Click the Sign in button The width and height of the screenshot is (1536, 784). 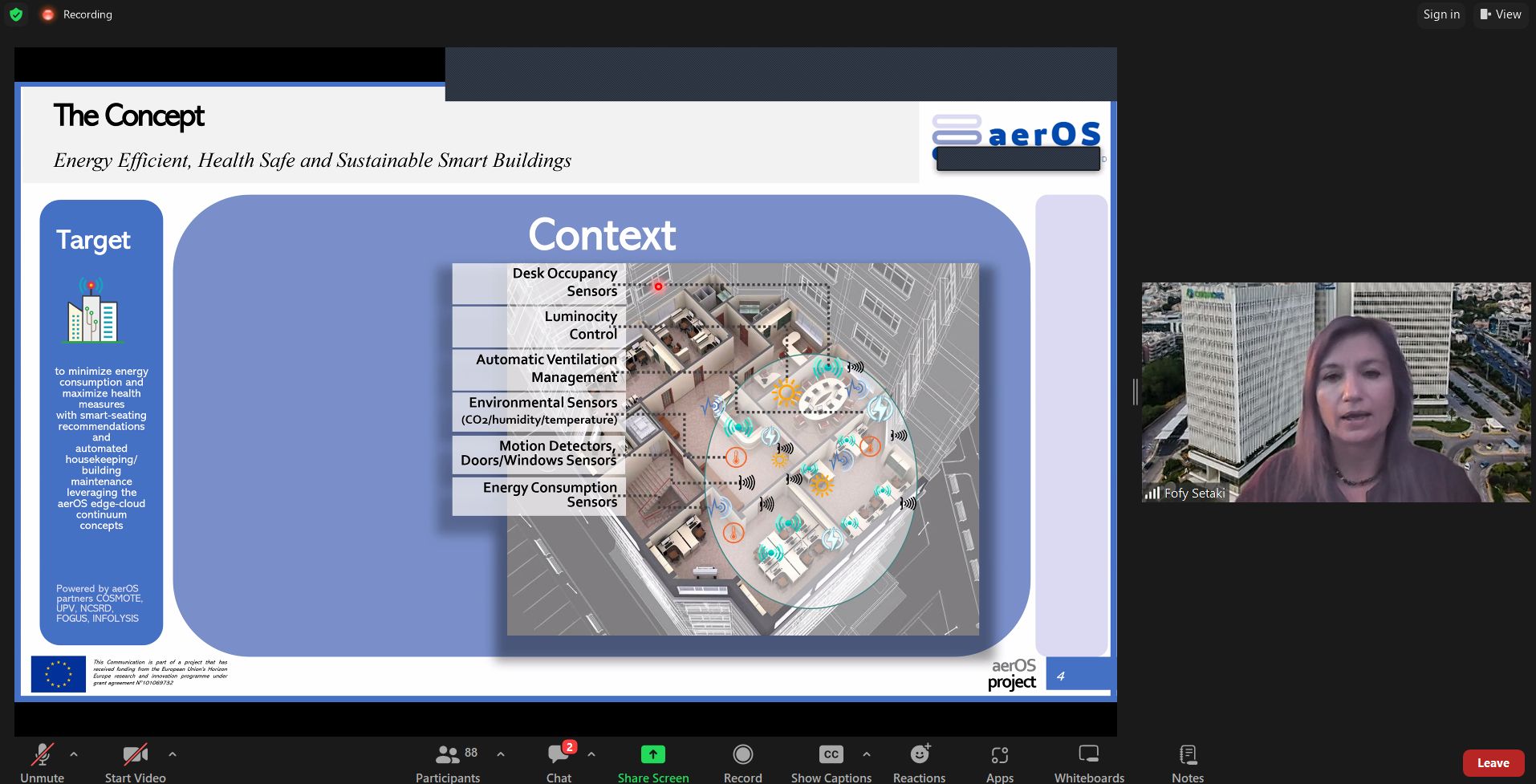click(x=1441, y=14)
